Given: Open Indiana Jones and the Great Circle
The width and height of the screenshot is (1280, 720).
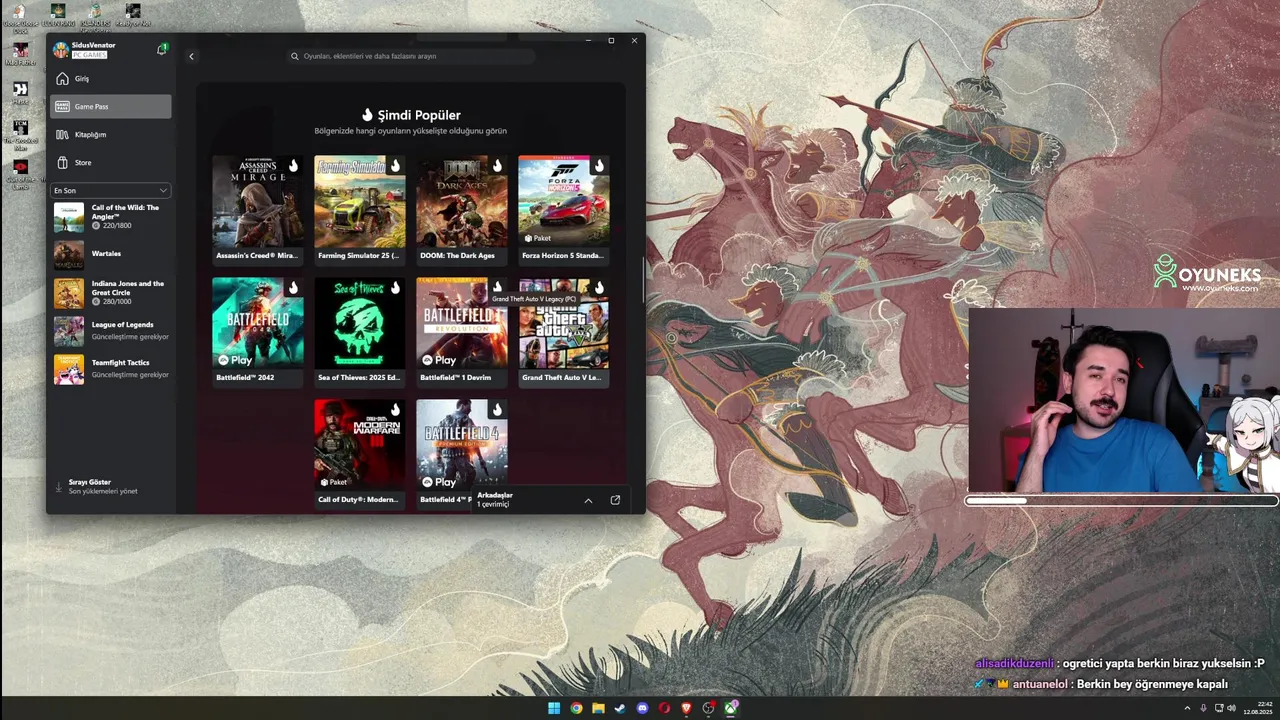Looking at the screenshot, I should click(x=111, y=293).
